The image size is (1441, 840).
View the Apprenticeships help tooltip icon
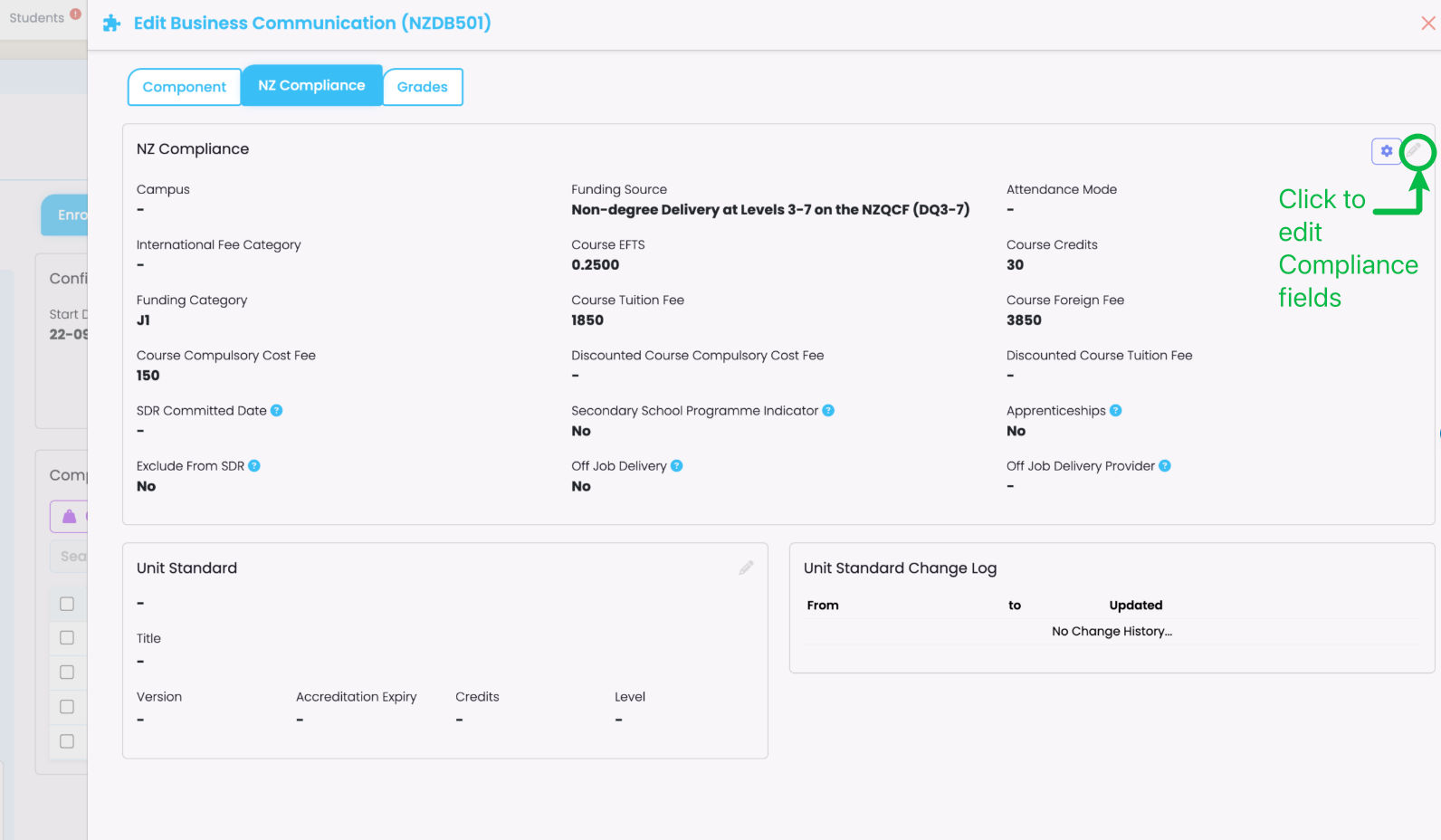point(1116,411)
